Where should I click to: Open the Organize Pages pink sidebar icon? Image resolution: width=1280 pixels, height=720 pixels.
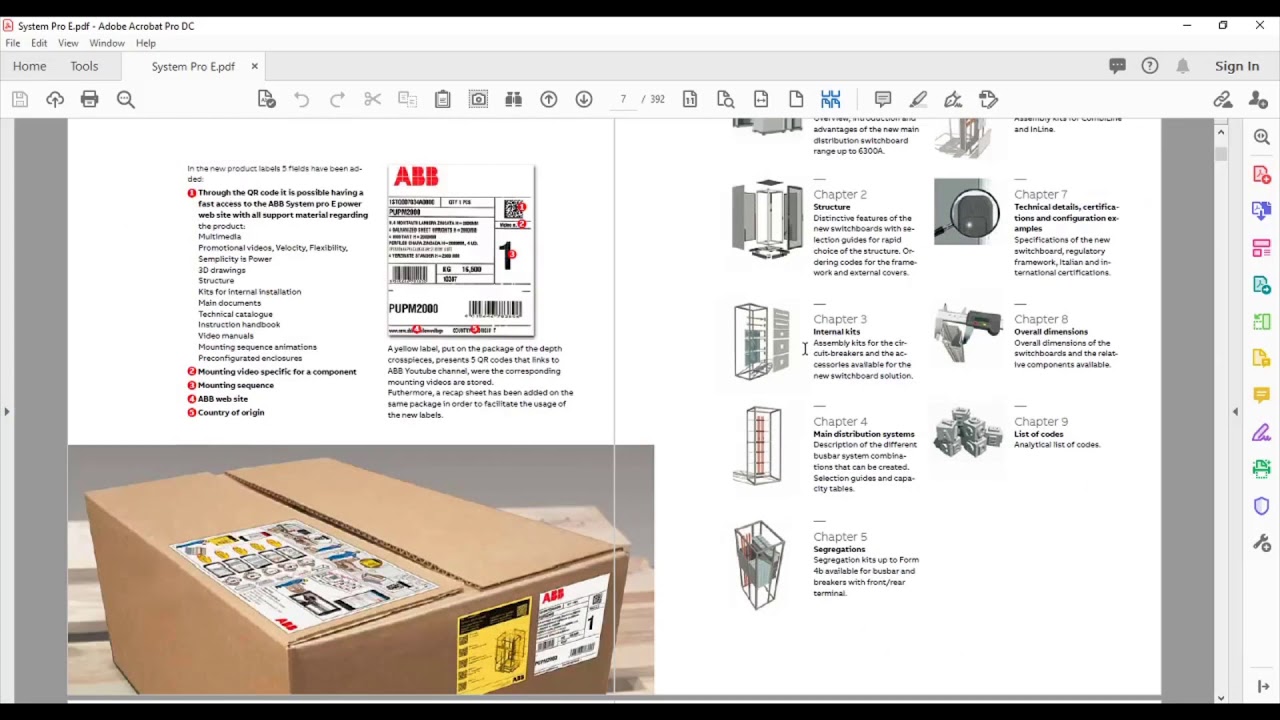1262,248
